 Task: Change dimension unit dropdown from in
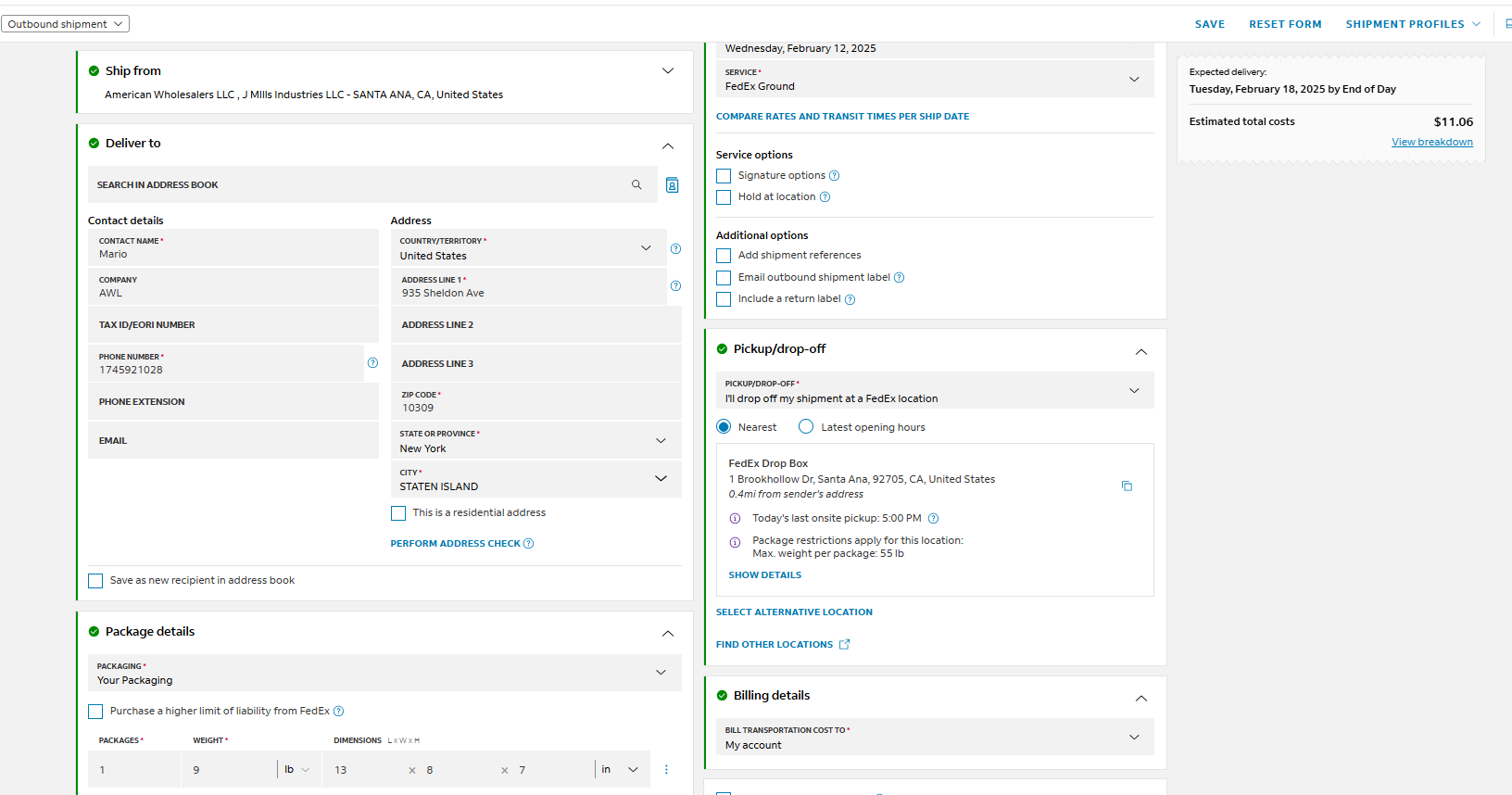coord(620,769)
